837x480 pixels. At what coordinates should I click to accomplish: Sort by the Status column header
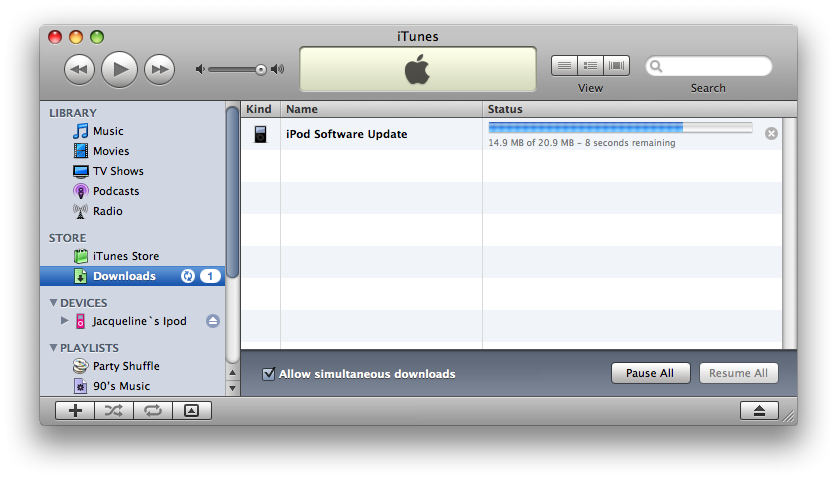(x=639, y=109)
